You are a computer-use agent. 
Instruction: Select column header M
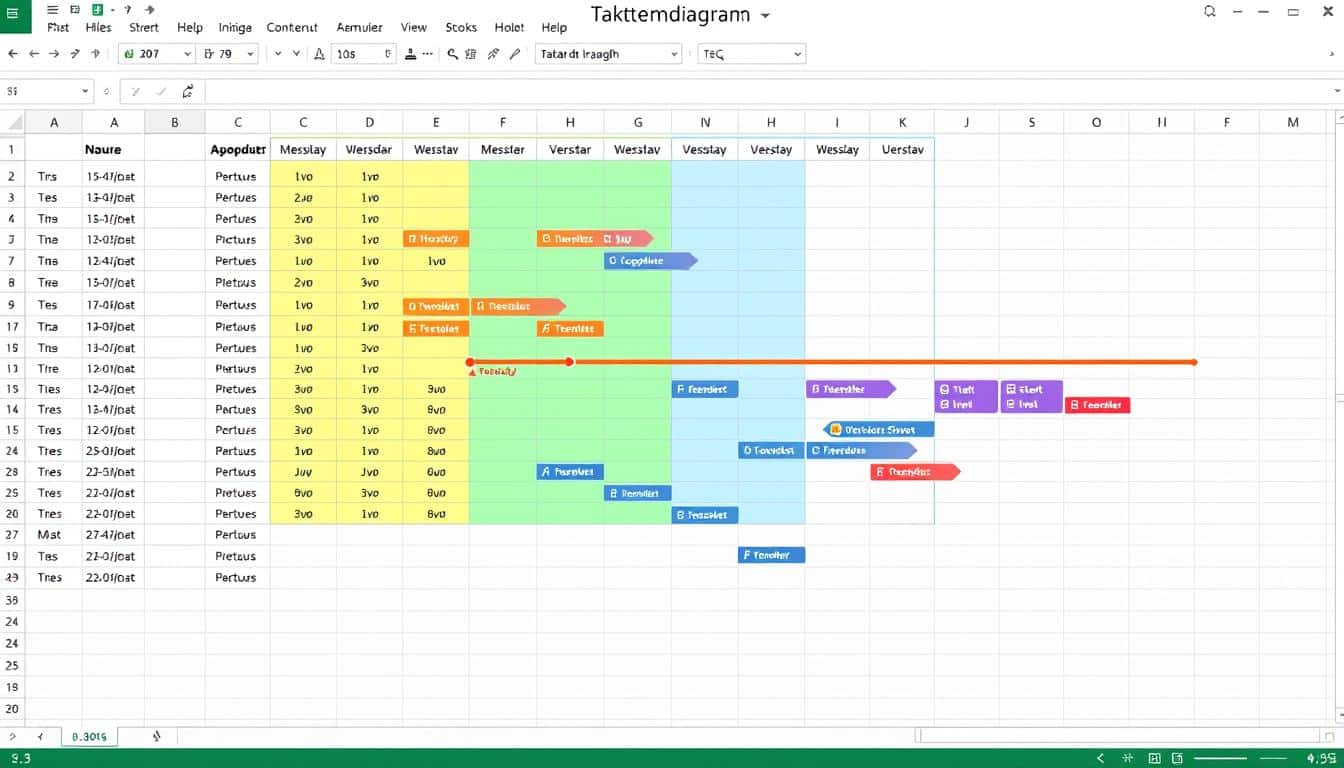1293,122
